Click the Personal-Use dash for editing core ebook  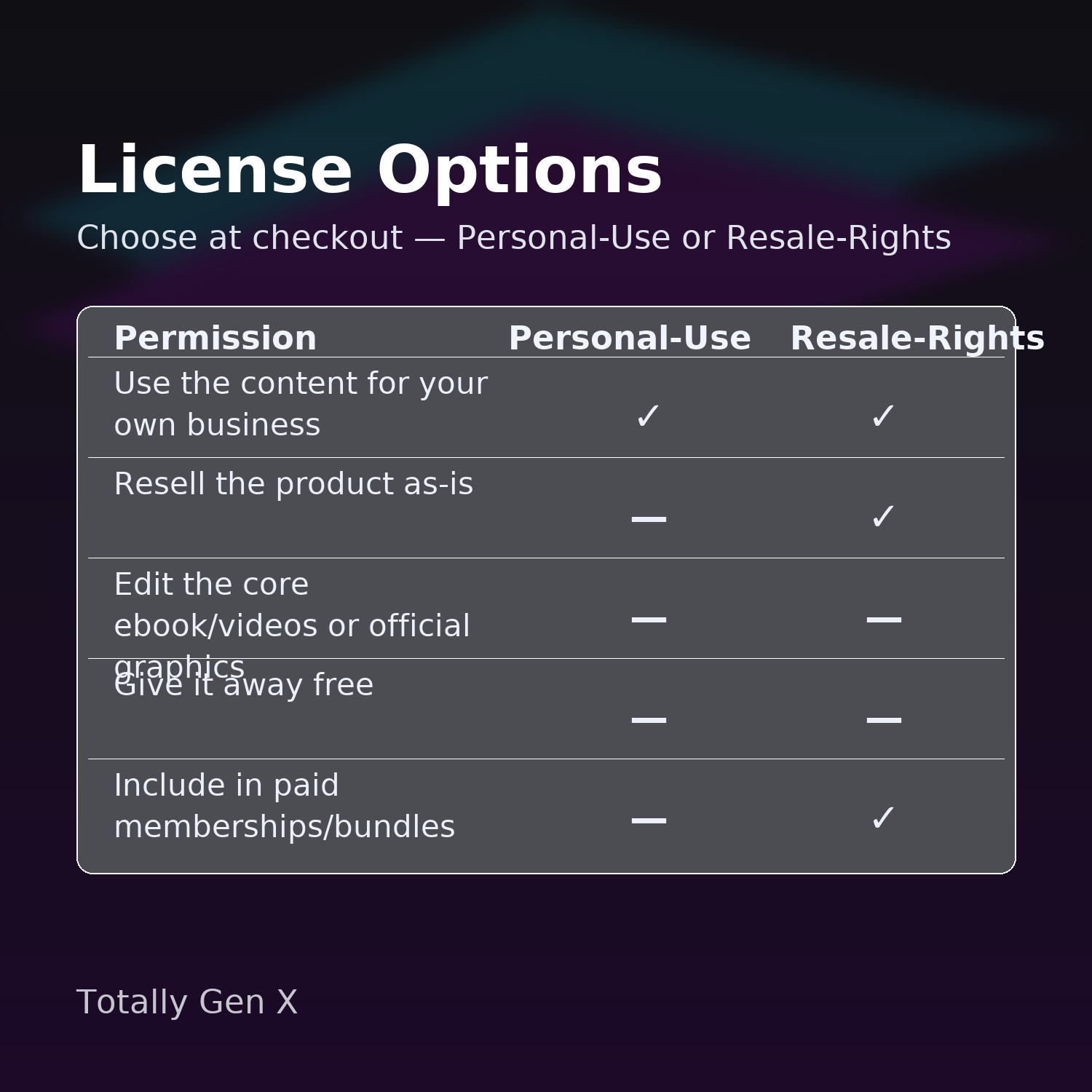click(648, 620)
